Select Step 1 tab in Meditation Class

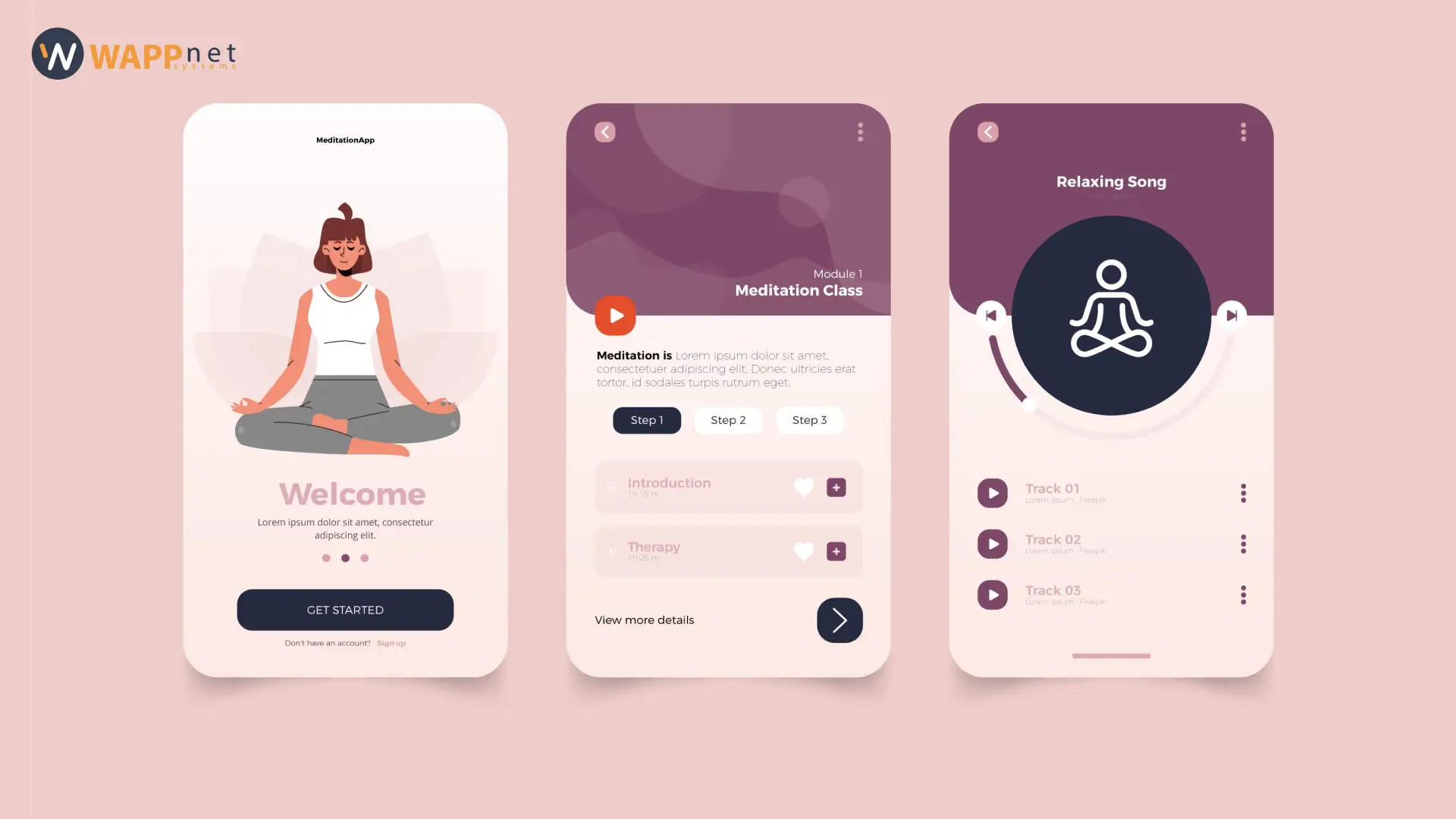click(646, 420)
